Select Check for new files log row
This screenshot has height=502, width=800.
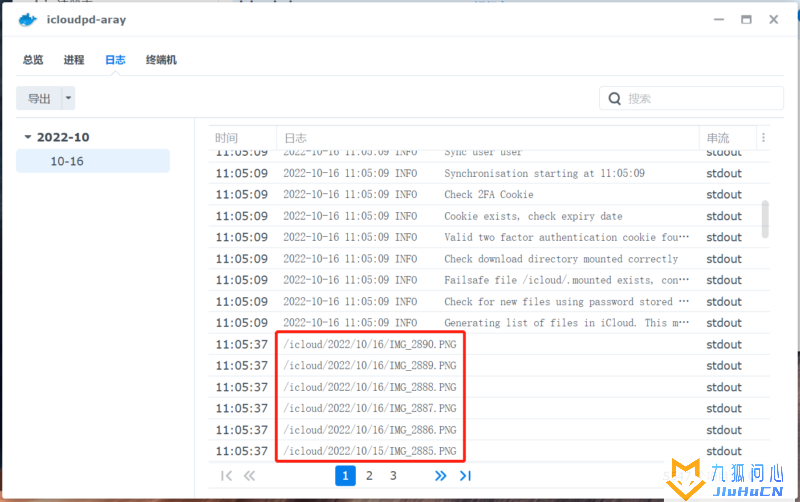pyautogui.click(x=489, y=302)
